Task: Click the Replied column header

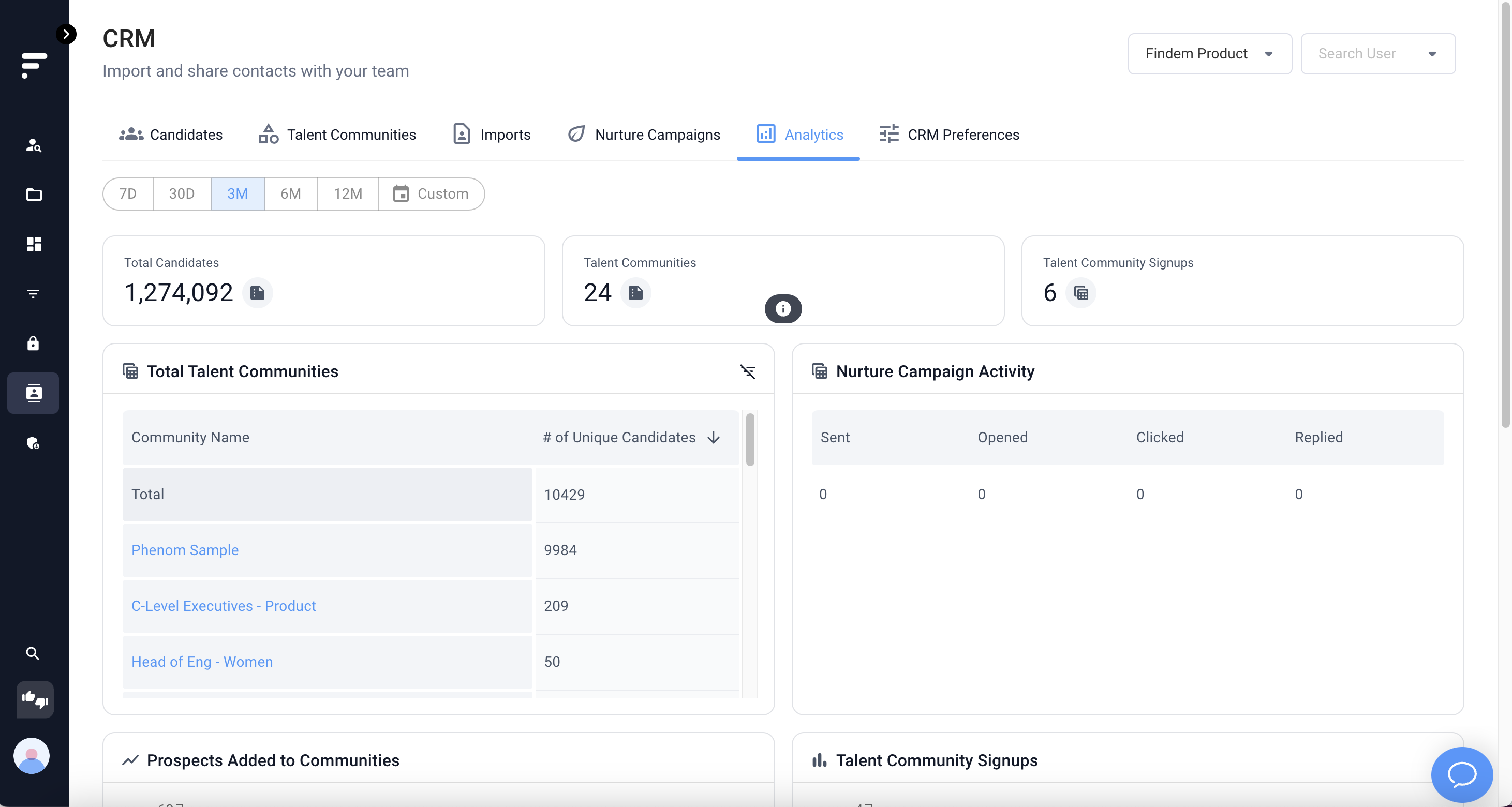Action: (x=1319, y=437)
